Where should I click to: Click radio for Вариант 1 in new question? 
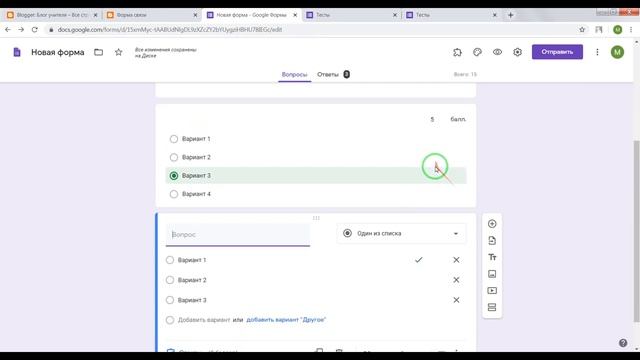(170, 260)
